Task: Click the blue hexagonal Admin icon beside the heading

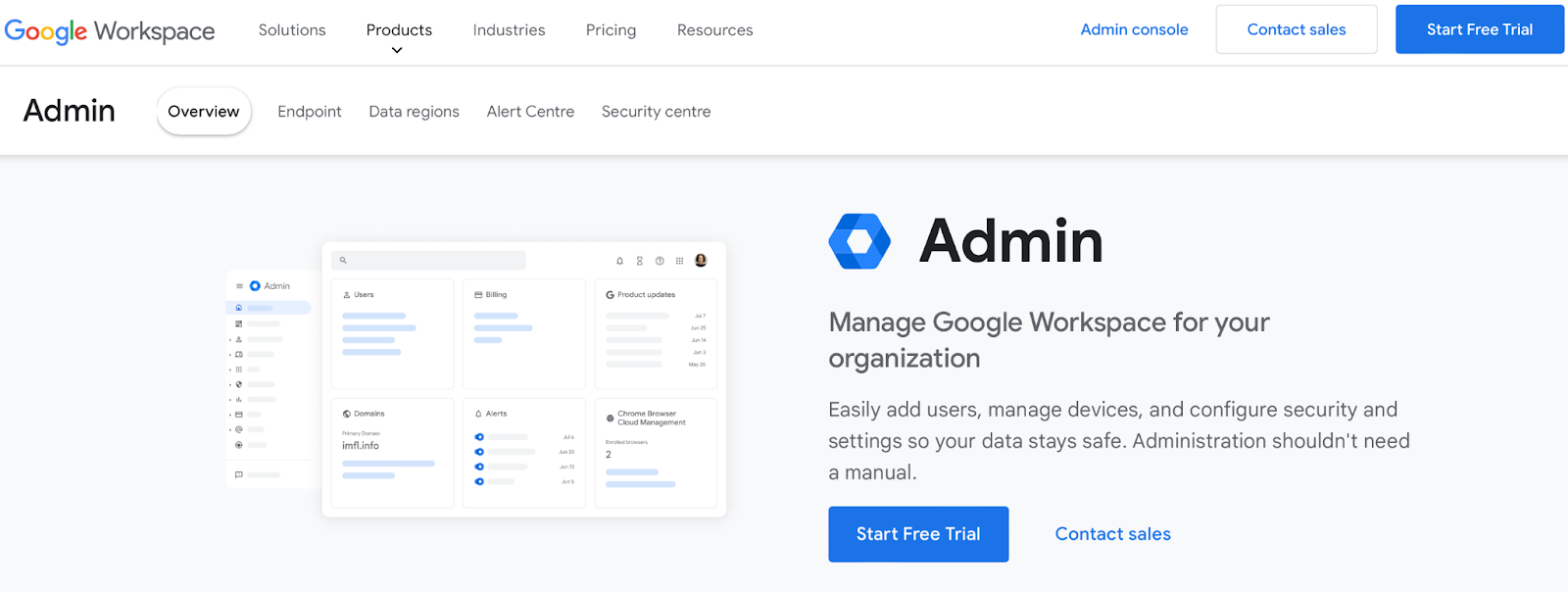Action: [859, 241]
